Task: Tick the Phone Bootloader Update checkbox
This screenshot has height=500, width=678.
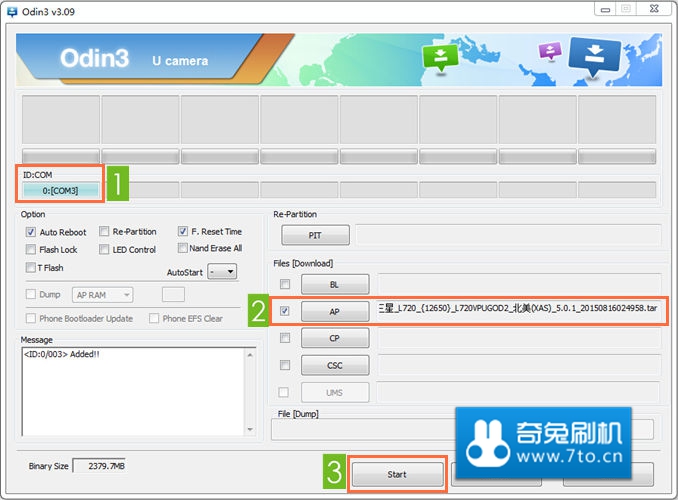Action: tap(31, 318)
